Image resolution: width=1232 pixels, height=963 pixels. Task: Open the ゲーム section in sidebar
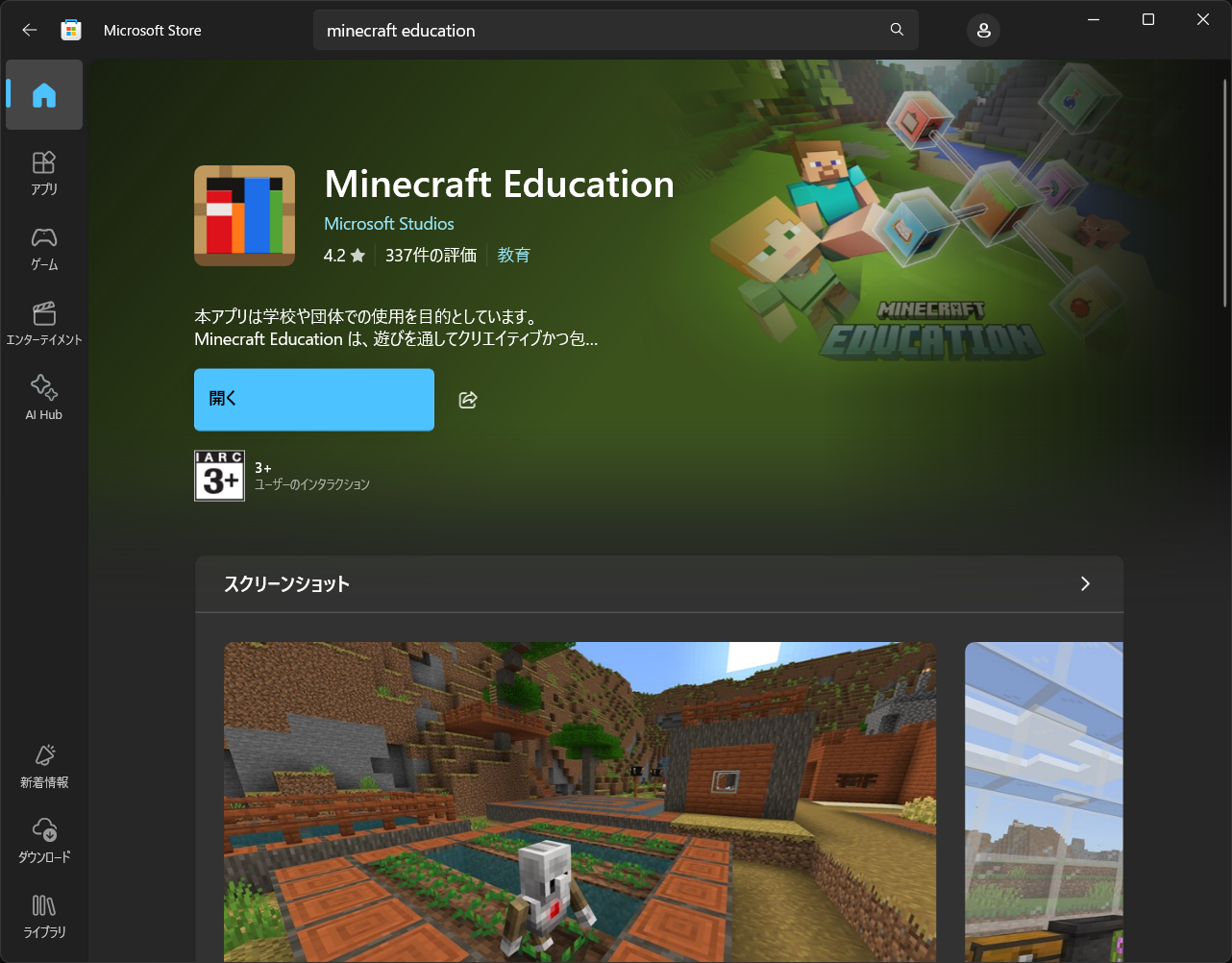tap(44, 248)
